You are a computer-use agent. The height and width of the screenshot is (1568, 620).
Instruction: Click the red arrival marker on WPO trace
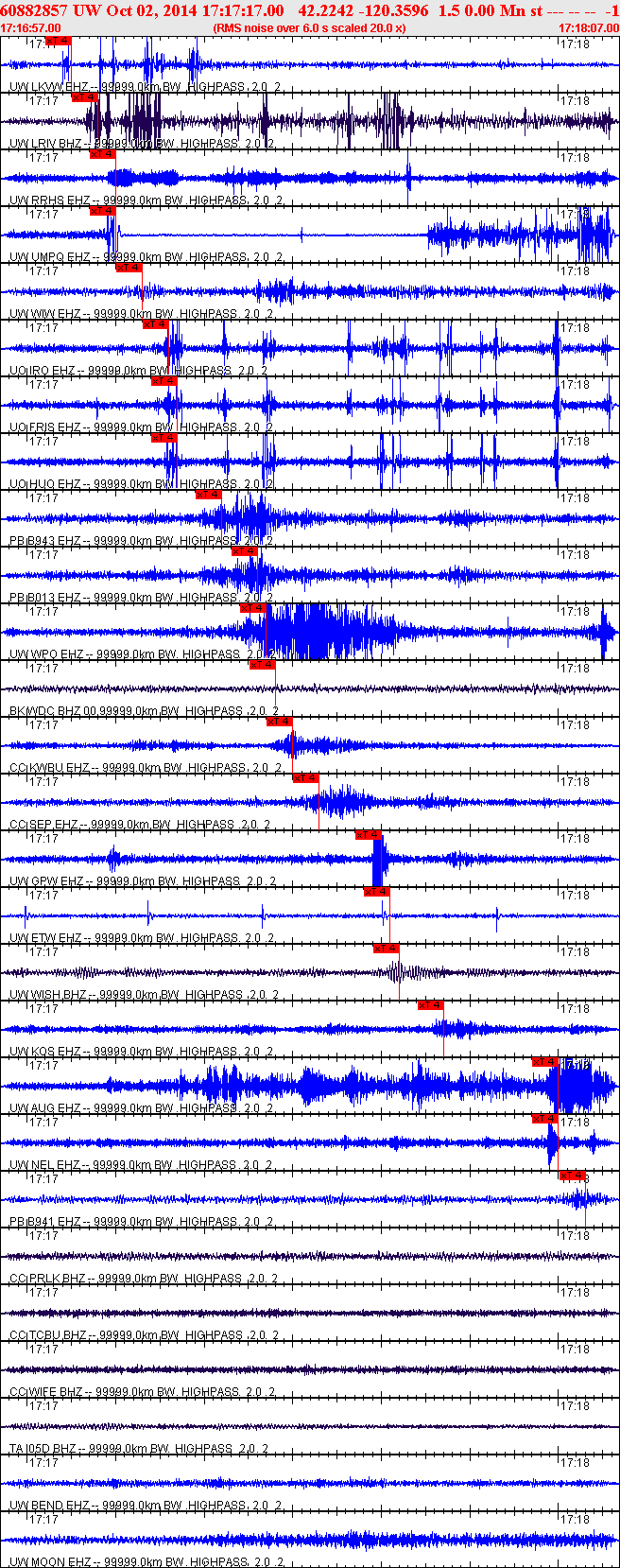pyautogui.click(x=252, y=608)
